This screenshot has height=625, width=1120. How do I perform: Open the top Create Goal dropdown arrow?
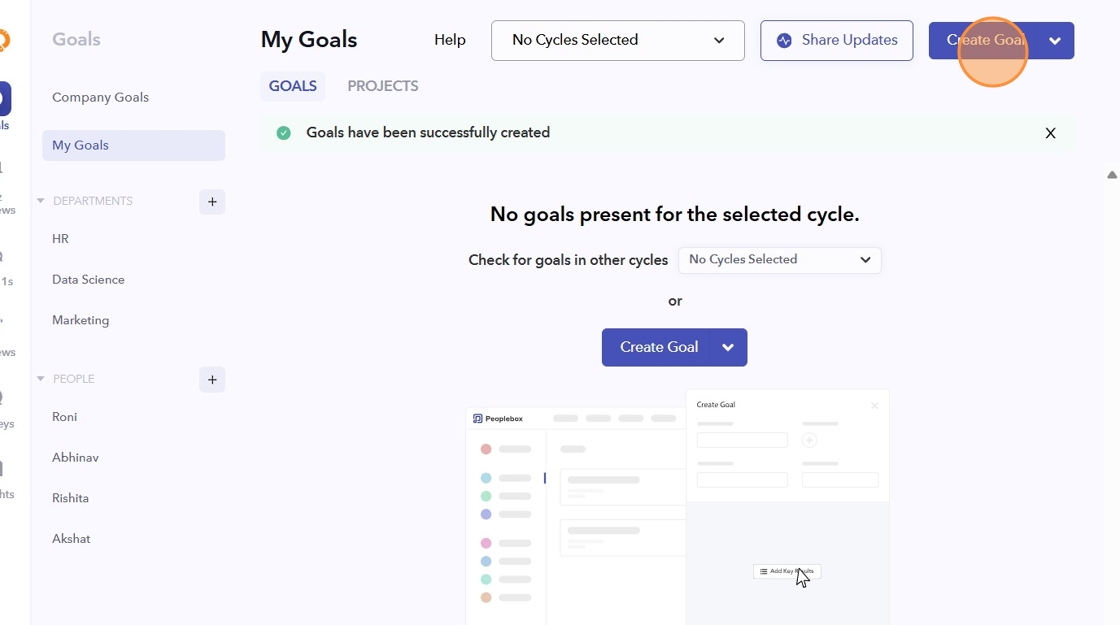[x=1055, y=41]
